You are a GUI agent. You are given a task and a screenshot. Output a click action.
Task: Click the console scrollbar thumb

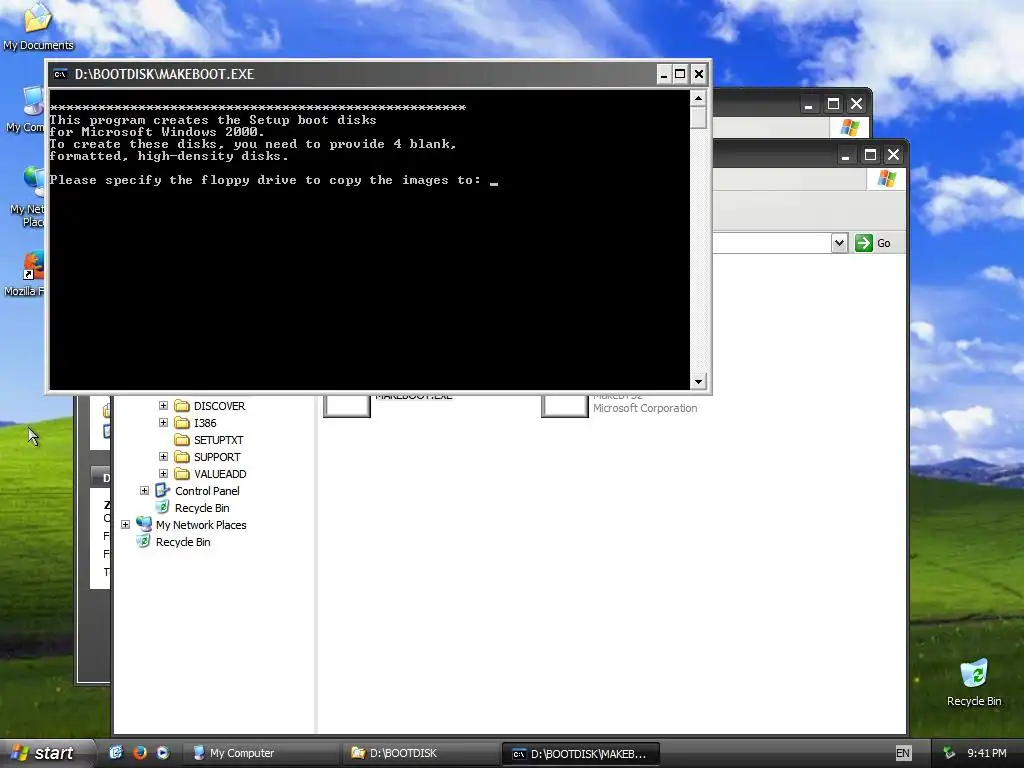click(x=698, y=118)
